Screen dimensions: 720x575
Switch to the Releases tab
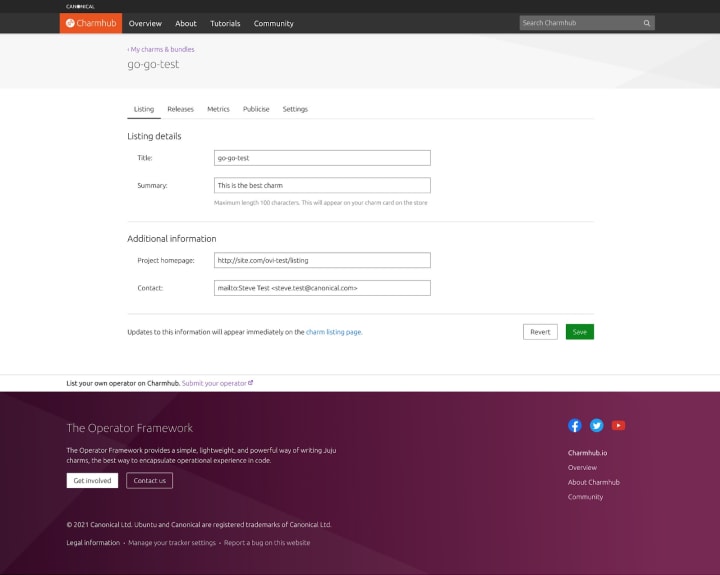coord(180,109)
